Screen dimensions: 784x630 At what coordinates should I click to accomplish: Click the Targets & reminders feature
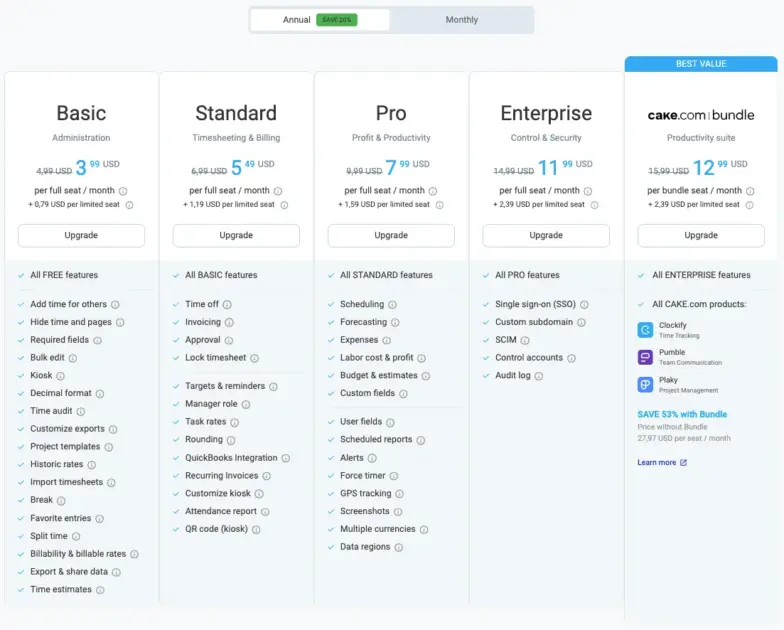tap(225, 386)
